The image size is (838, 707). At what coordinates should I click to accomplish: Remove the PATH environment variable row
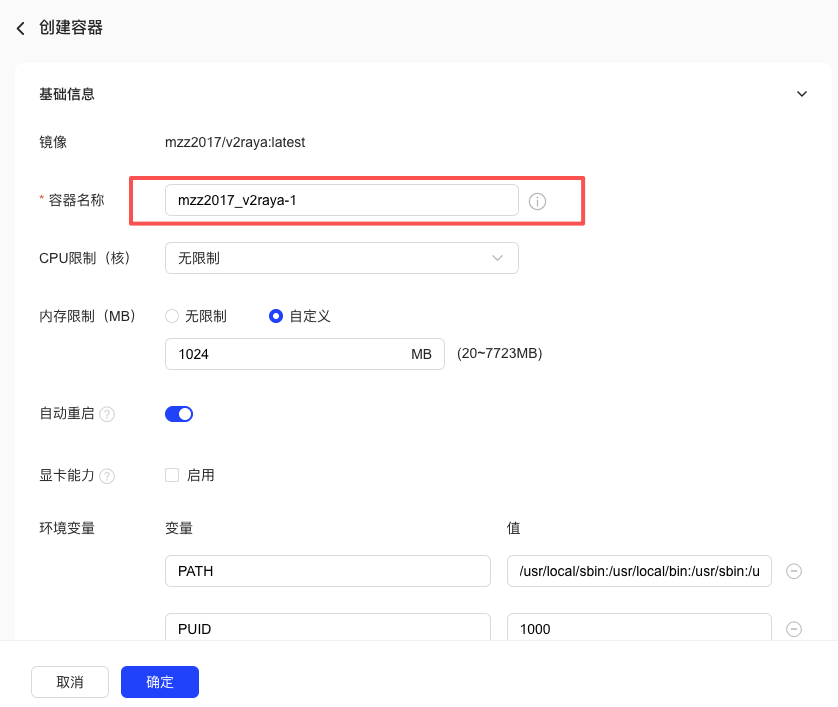point(794,571)
